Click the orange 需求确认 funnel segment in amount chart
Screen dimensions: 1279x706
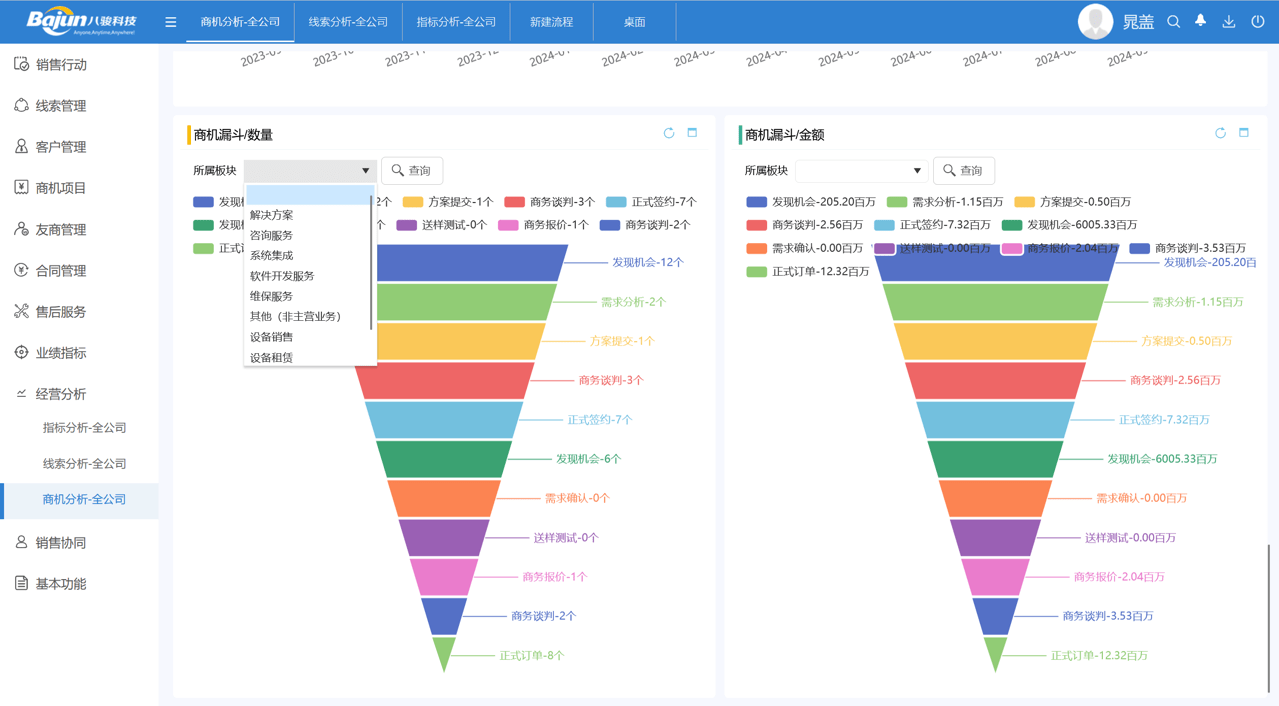[x=995, y=498]
